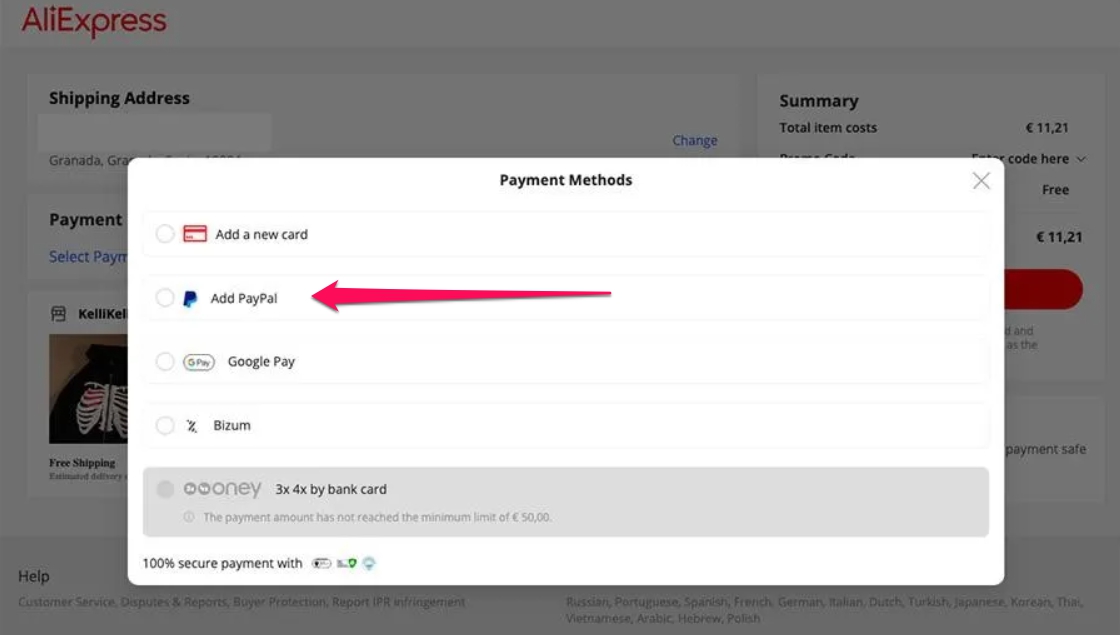Click the '100% secure payment with' text
This screenshot has height=635, width=1120.
tap(222, 564)
